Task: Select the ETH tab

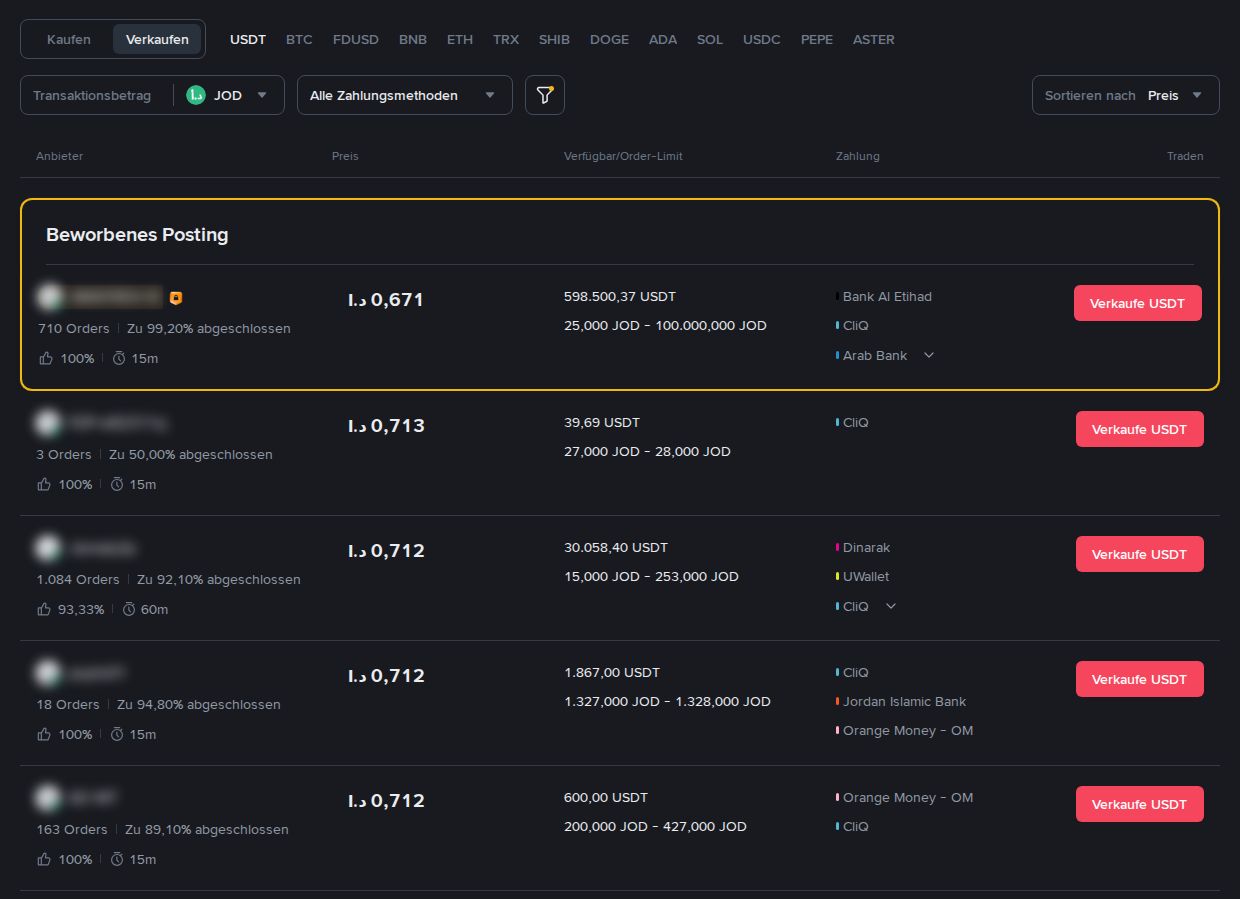Action: pyautogui.click(x=460, y=39)
